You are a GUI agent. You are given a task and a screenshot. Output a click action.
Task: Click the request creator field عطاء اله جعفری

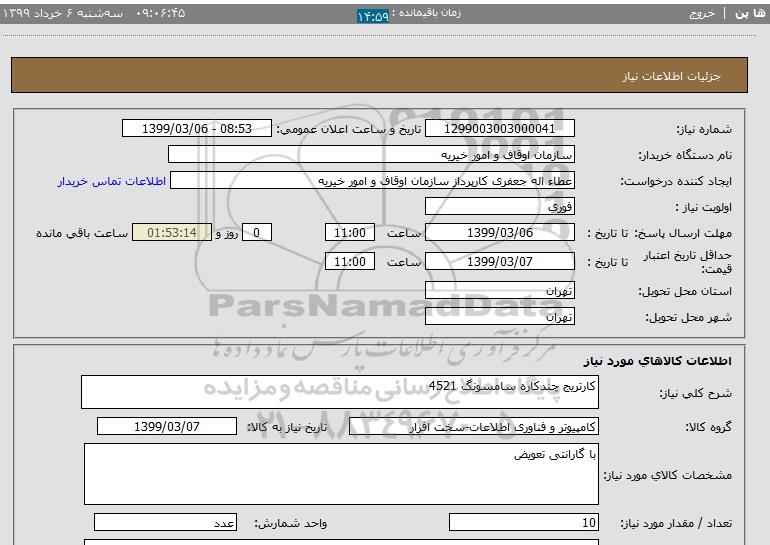pos(372,181)
